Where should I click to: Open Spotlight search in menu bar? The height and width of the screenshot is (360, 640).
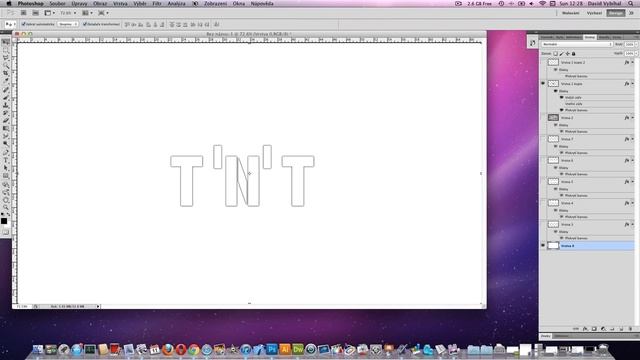point(631,3)
